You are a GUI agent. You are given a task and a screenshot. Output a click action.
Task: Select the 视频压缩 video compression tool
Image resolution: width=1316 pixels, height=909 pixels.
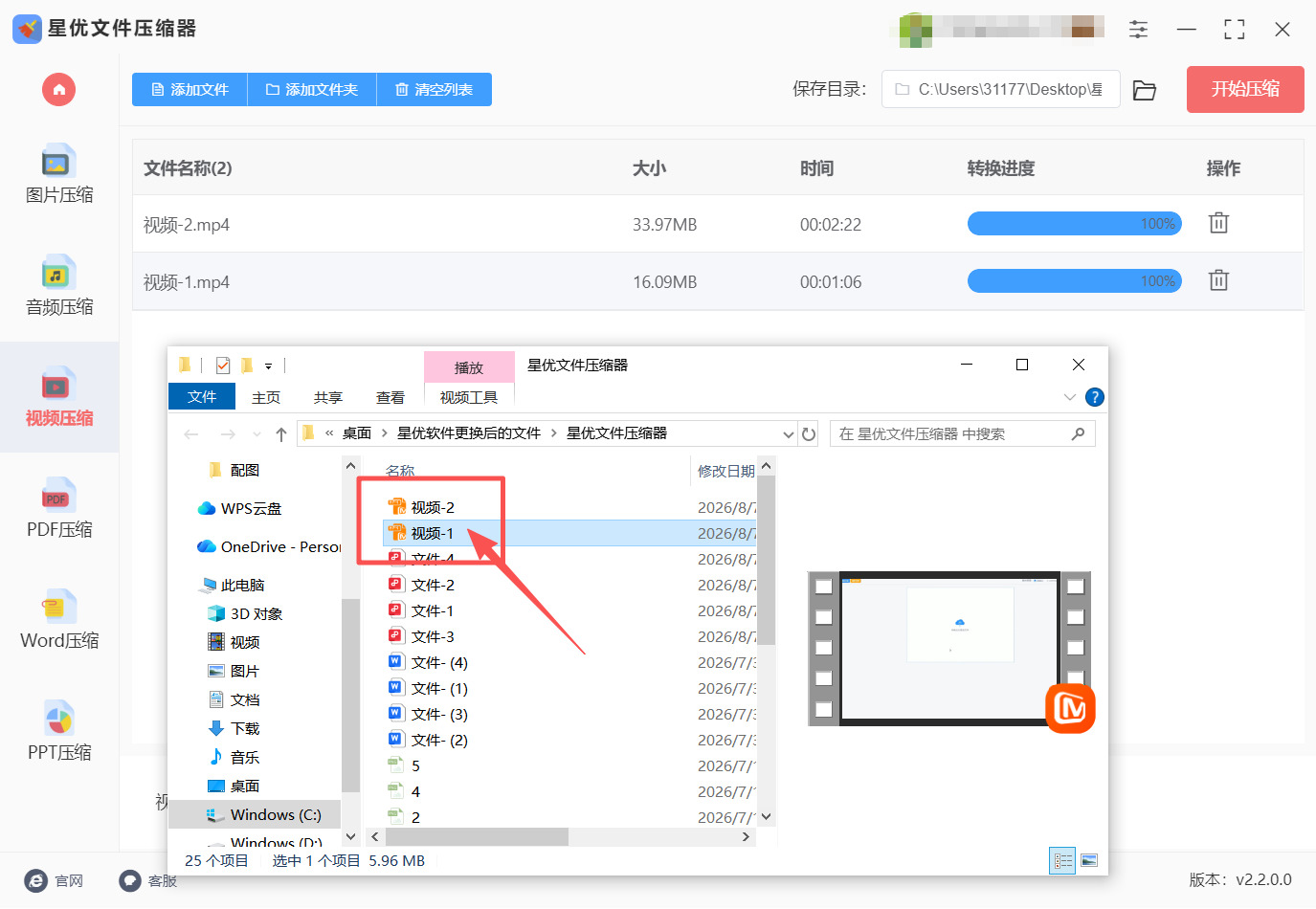[58, 398]
